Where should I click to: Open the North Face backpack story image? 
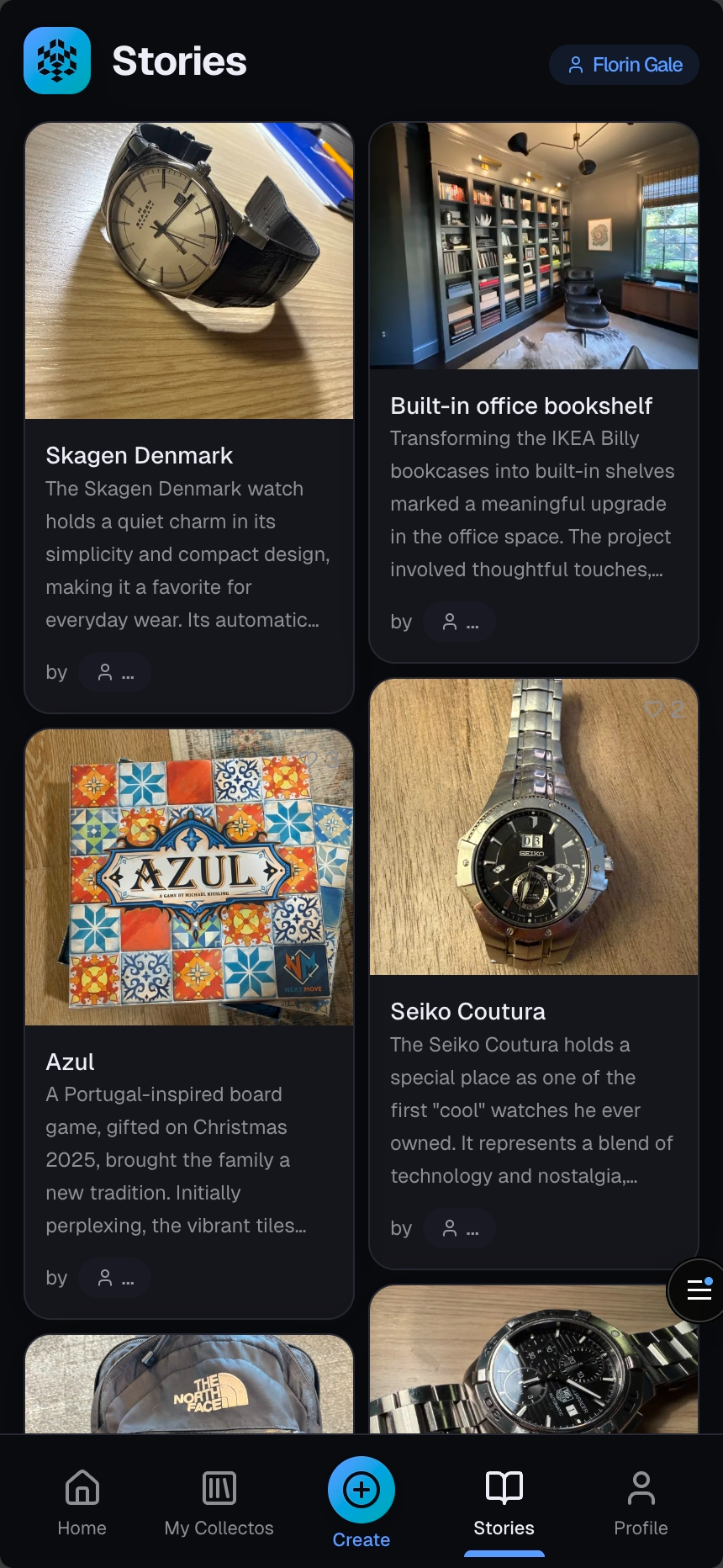pyautogui.click(x=189, y=1385)
